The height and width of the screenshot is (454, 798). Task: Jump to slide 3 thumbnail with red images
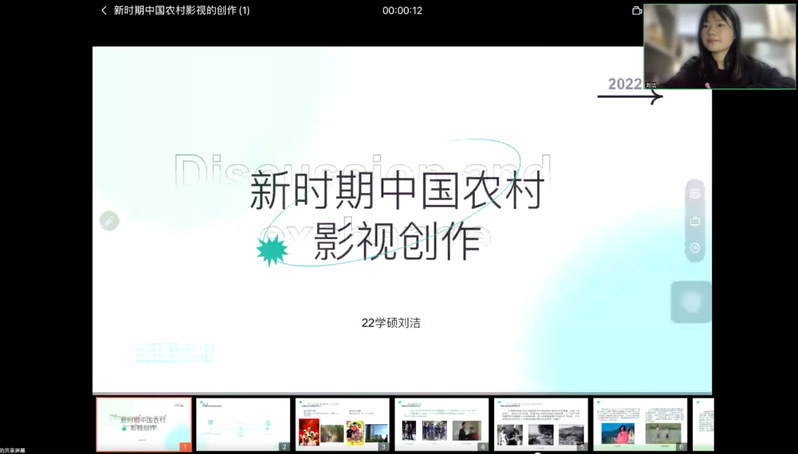click(x=342, y=424)
